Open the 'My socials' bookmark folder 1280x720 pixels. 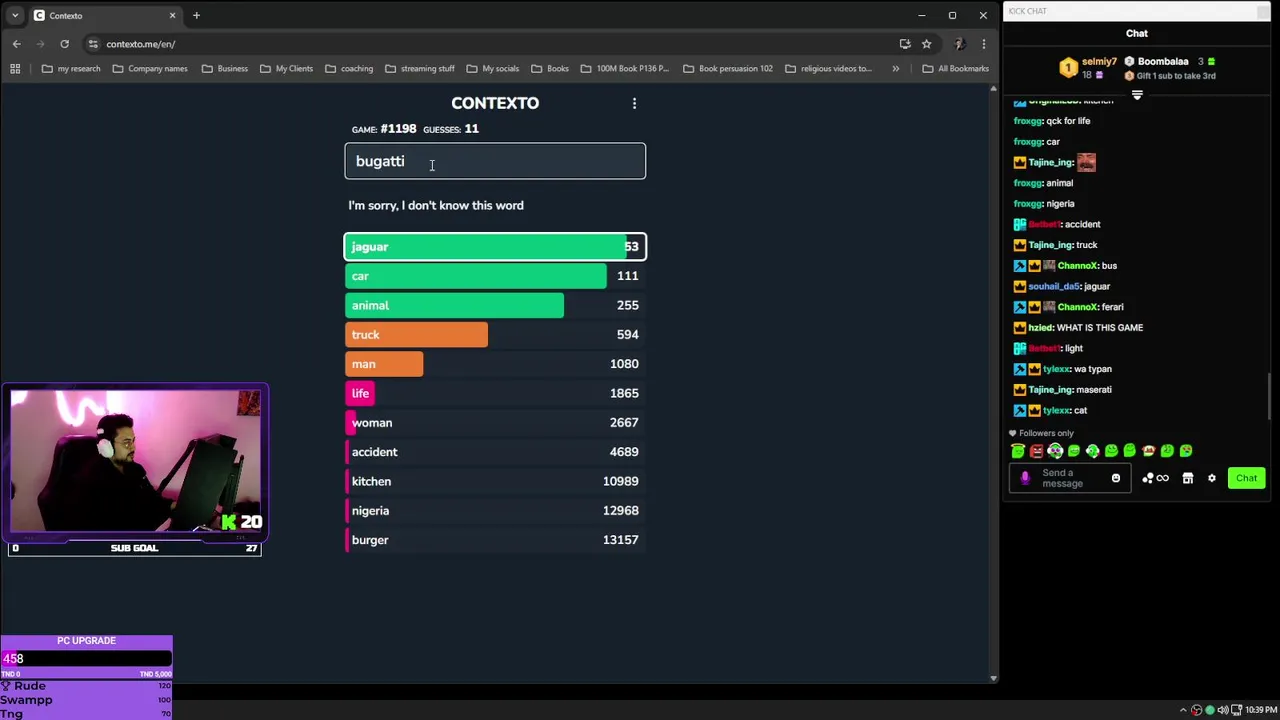[492, 68]
